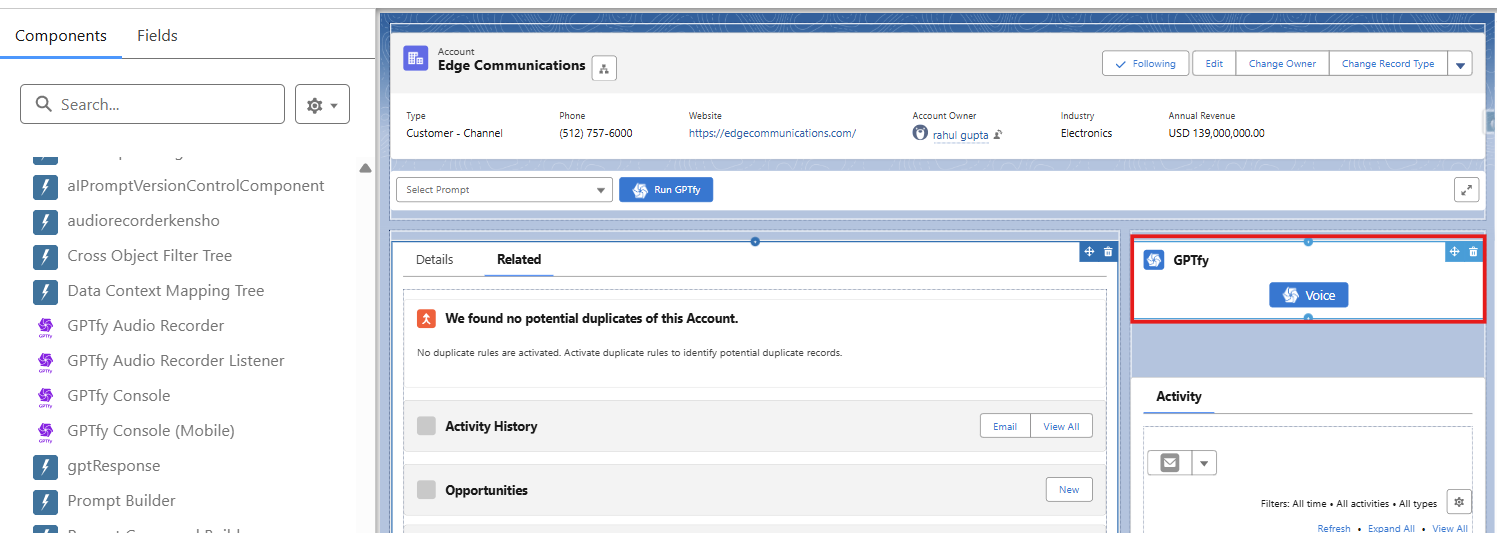Screen dimensions: 1497x533
Task: Click the Run GPTfy button
Action: [666, 190]
